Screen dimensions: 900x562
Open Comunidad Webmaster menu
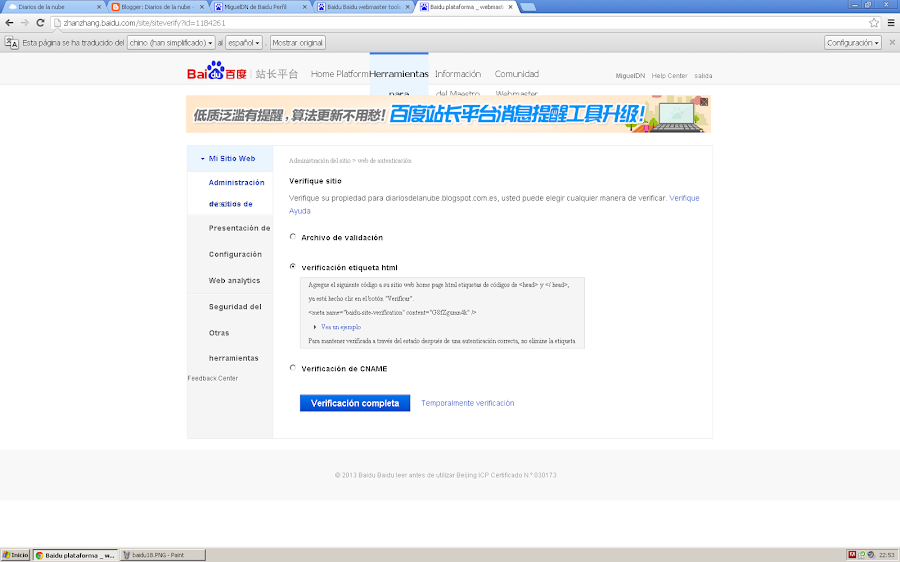[x=517, y=75]
